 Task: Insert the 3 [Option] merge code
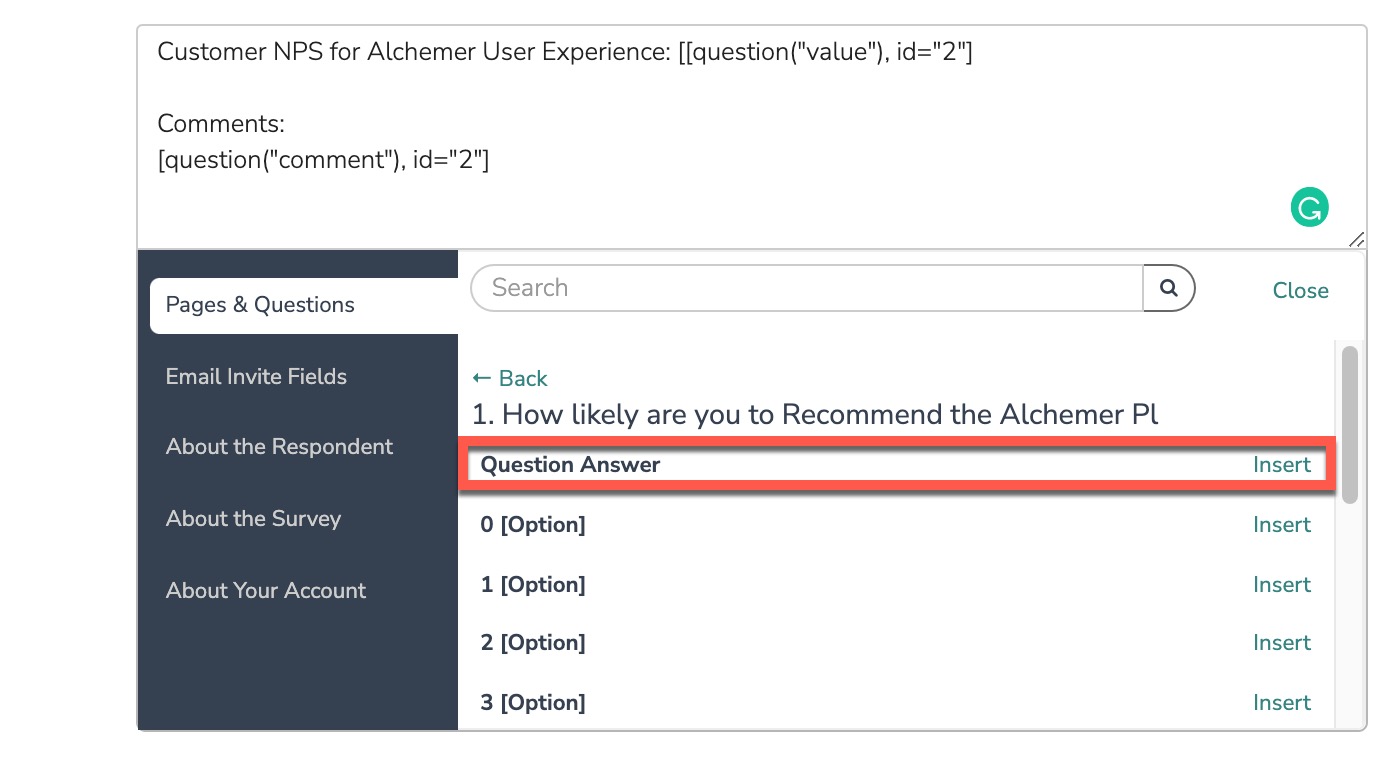pos(1281,703)
